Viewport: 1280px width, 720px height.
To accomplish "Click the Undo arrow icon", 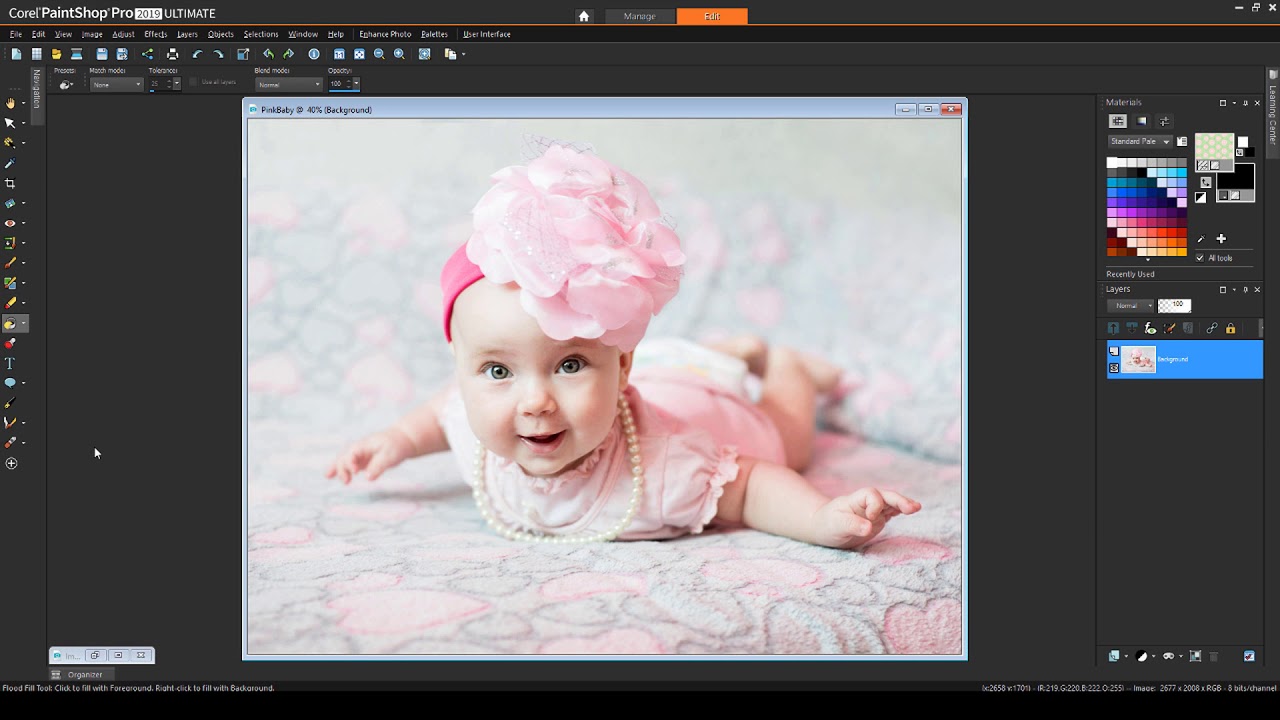I will 197,54.
